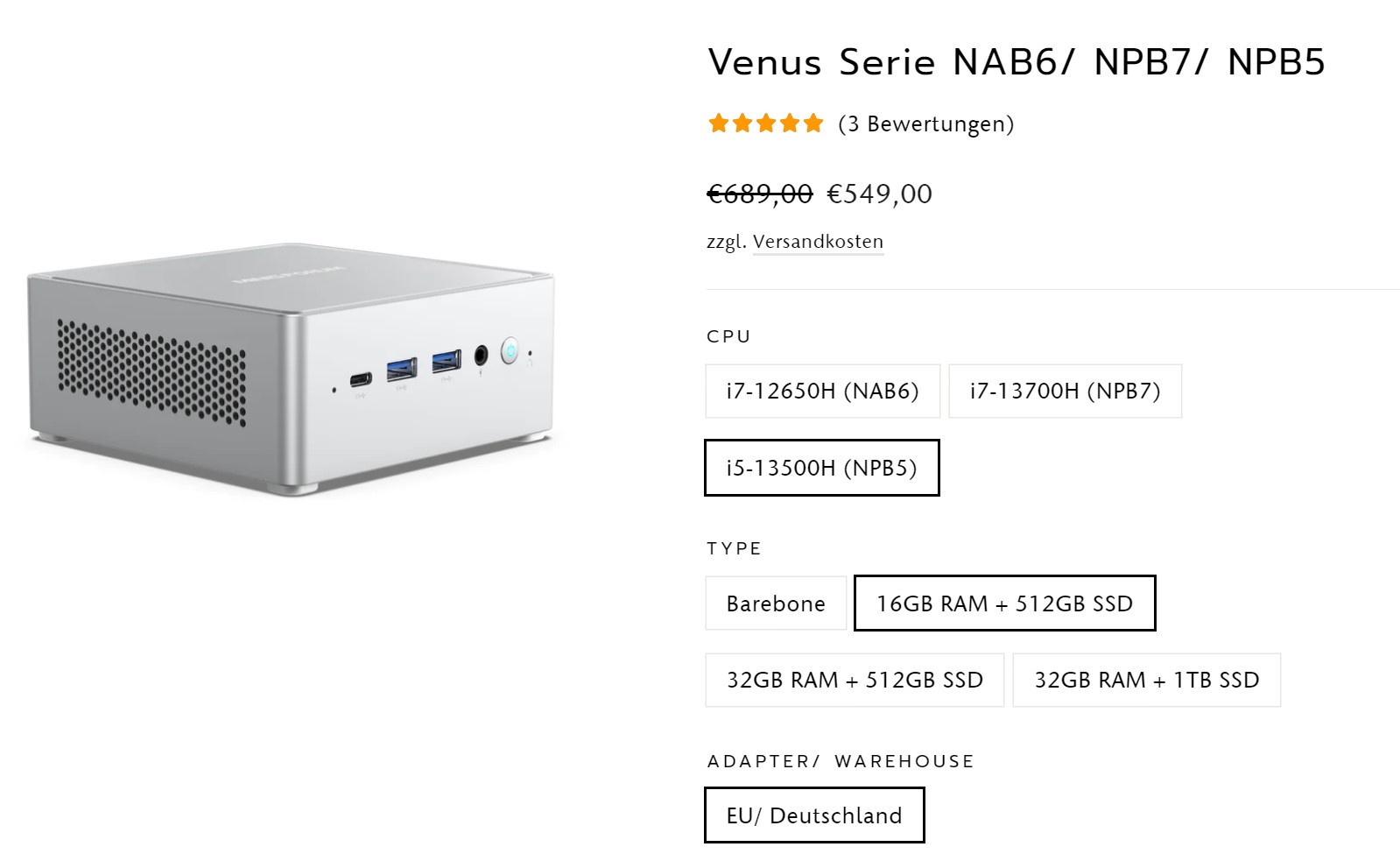This screenshot has height=868, width=1400.
Task: Click the power button on the mini PC
Action: [510, 352]
